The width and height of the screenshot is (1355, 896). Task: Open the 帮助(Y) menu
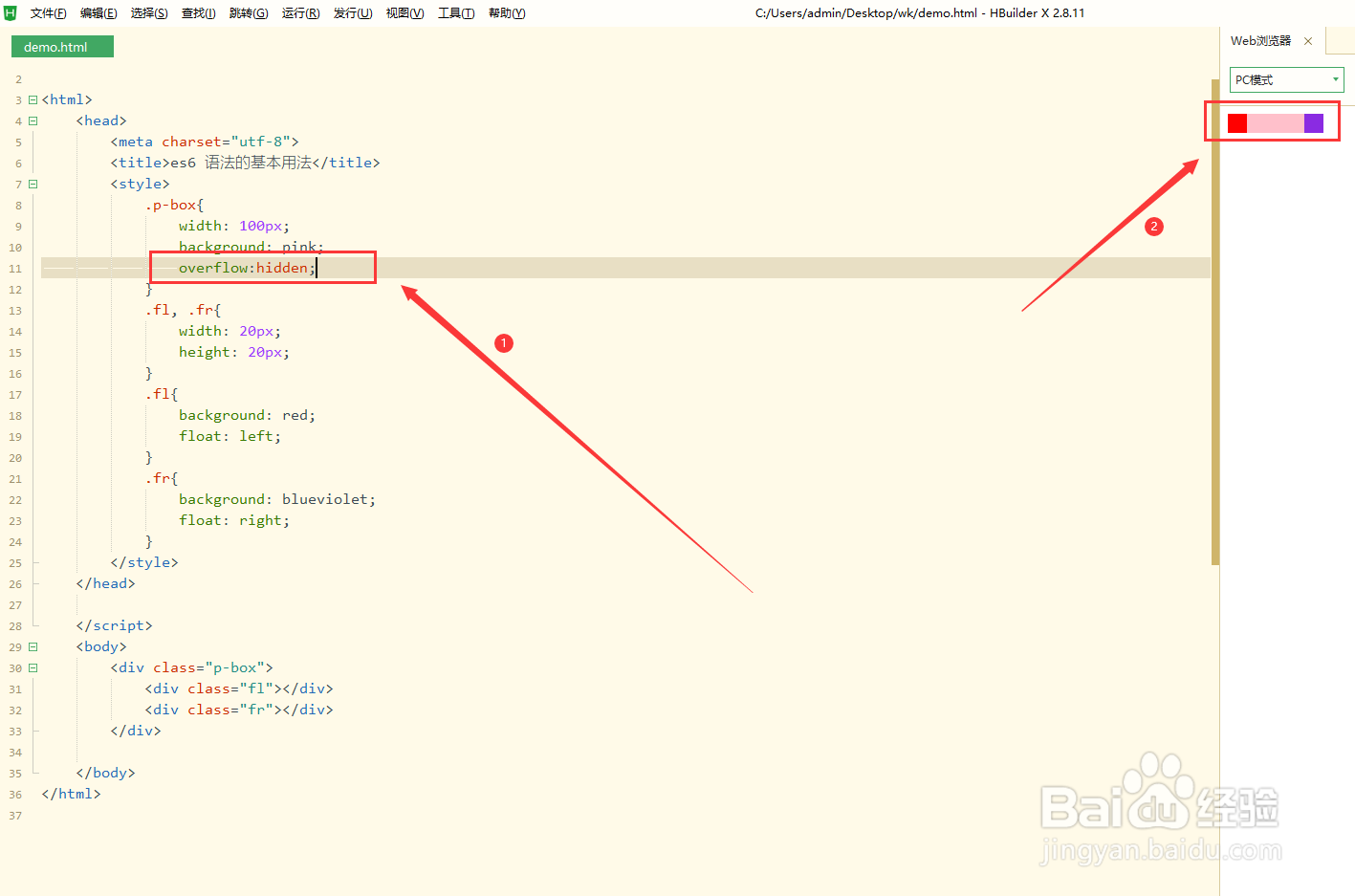[x=507, y=13]
